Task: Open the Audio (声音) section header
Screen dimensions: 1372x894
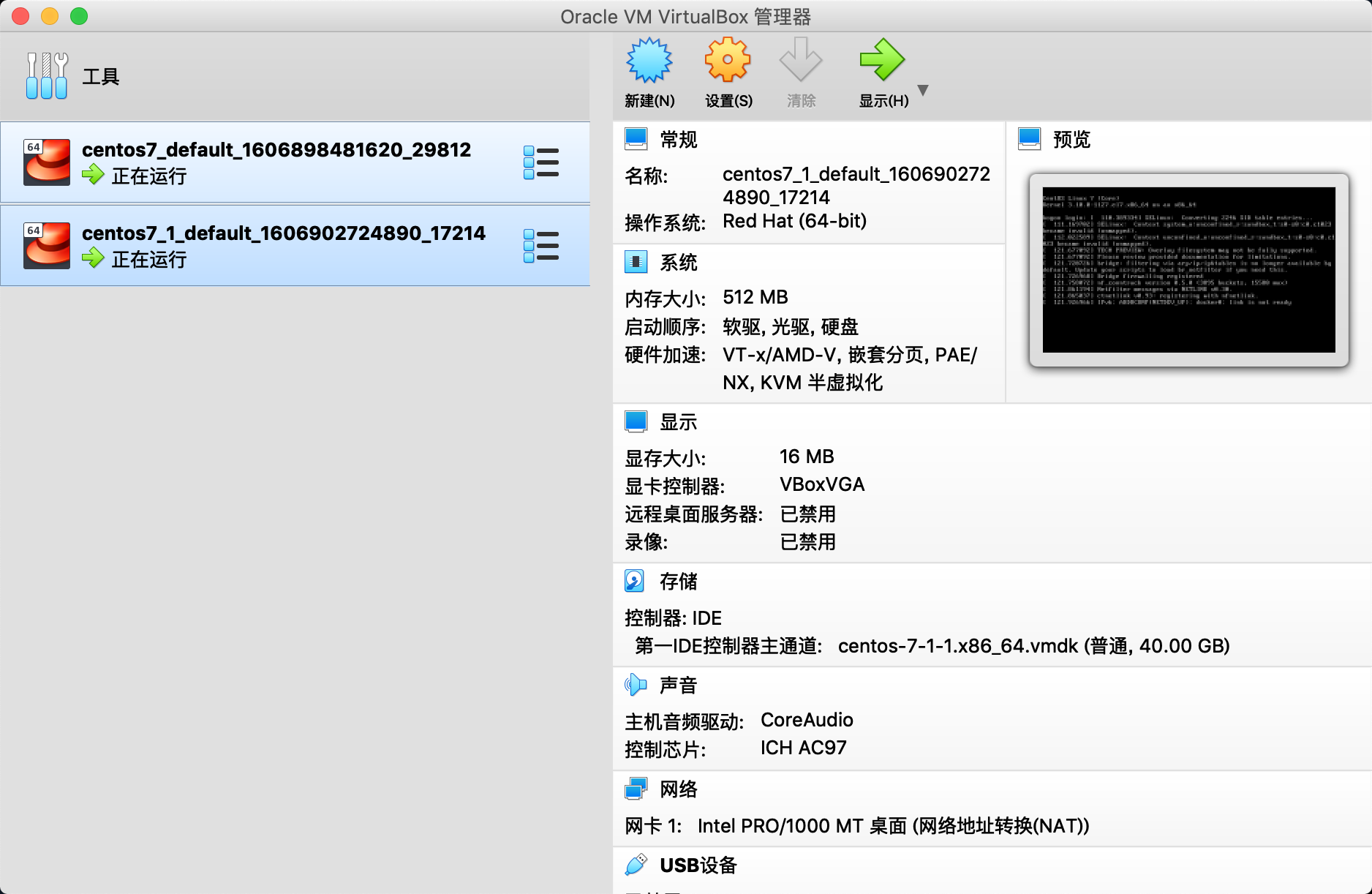Action: [679, 685]
